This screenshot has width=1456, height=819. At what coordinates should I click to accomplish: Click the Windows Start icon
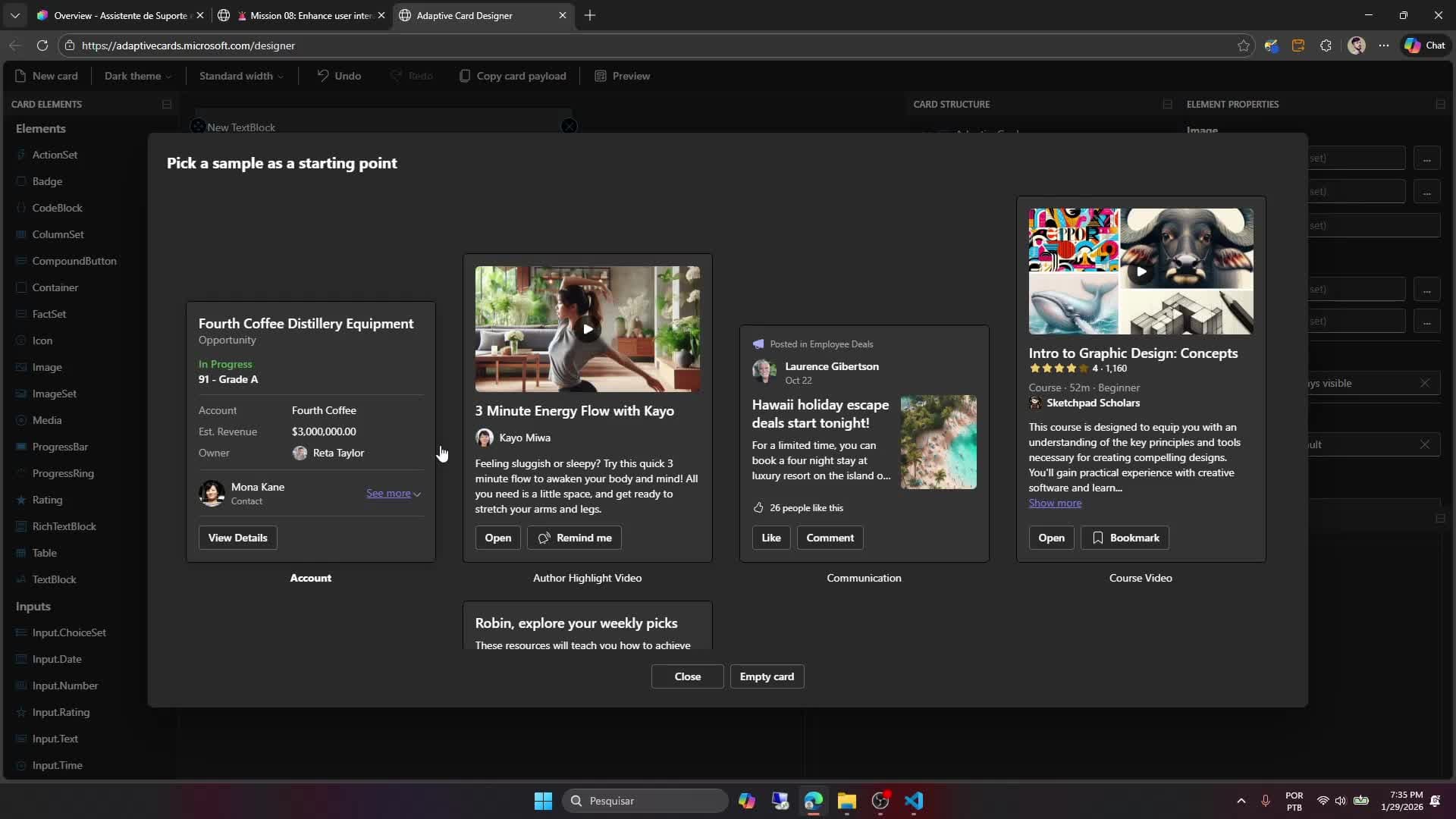coord(543,801)
